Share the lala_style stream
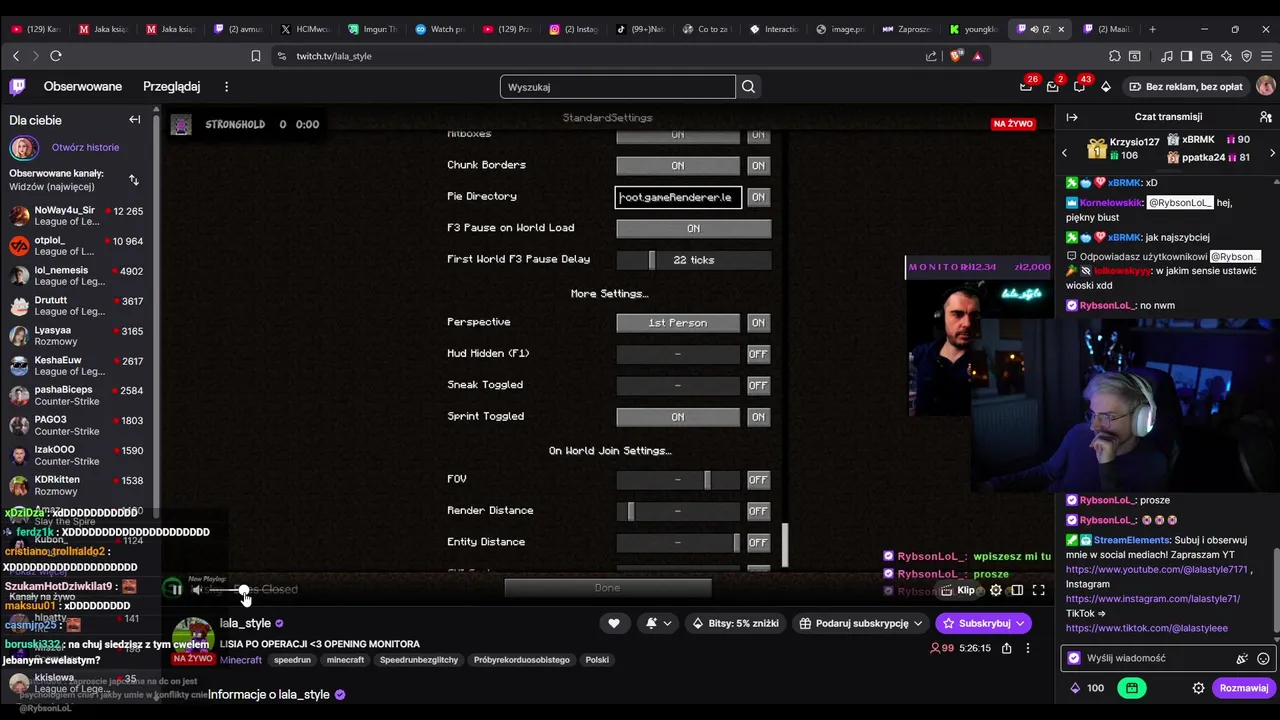The image size is (1280, 720). (x=1006, y=648)
